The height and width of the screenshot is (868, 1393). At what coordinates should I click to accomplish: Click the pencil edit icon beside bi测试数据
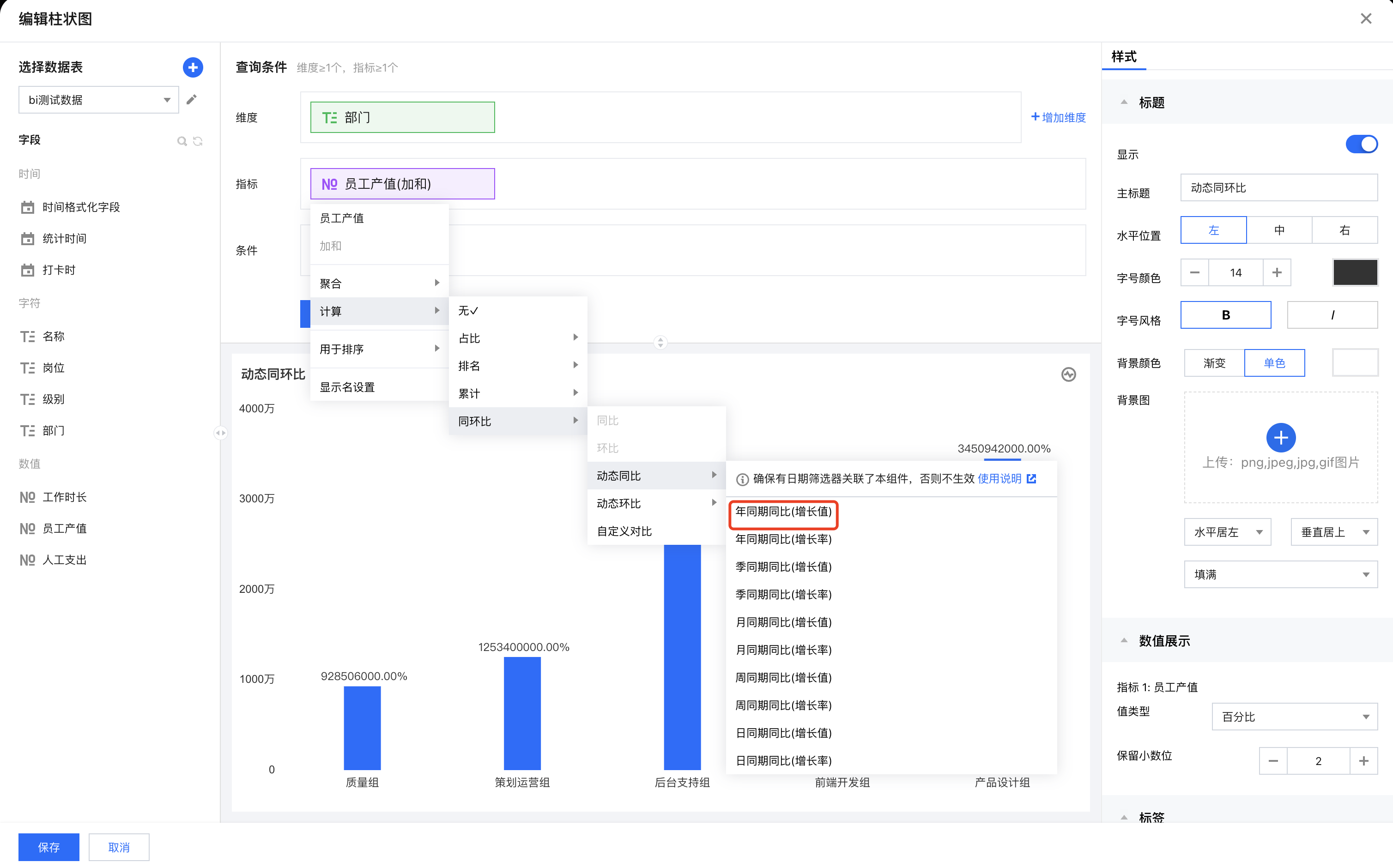point(192,100)
